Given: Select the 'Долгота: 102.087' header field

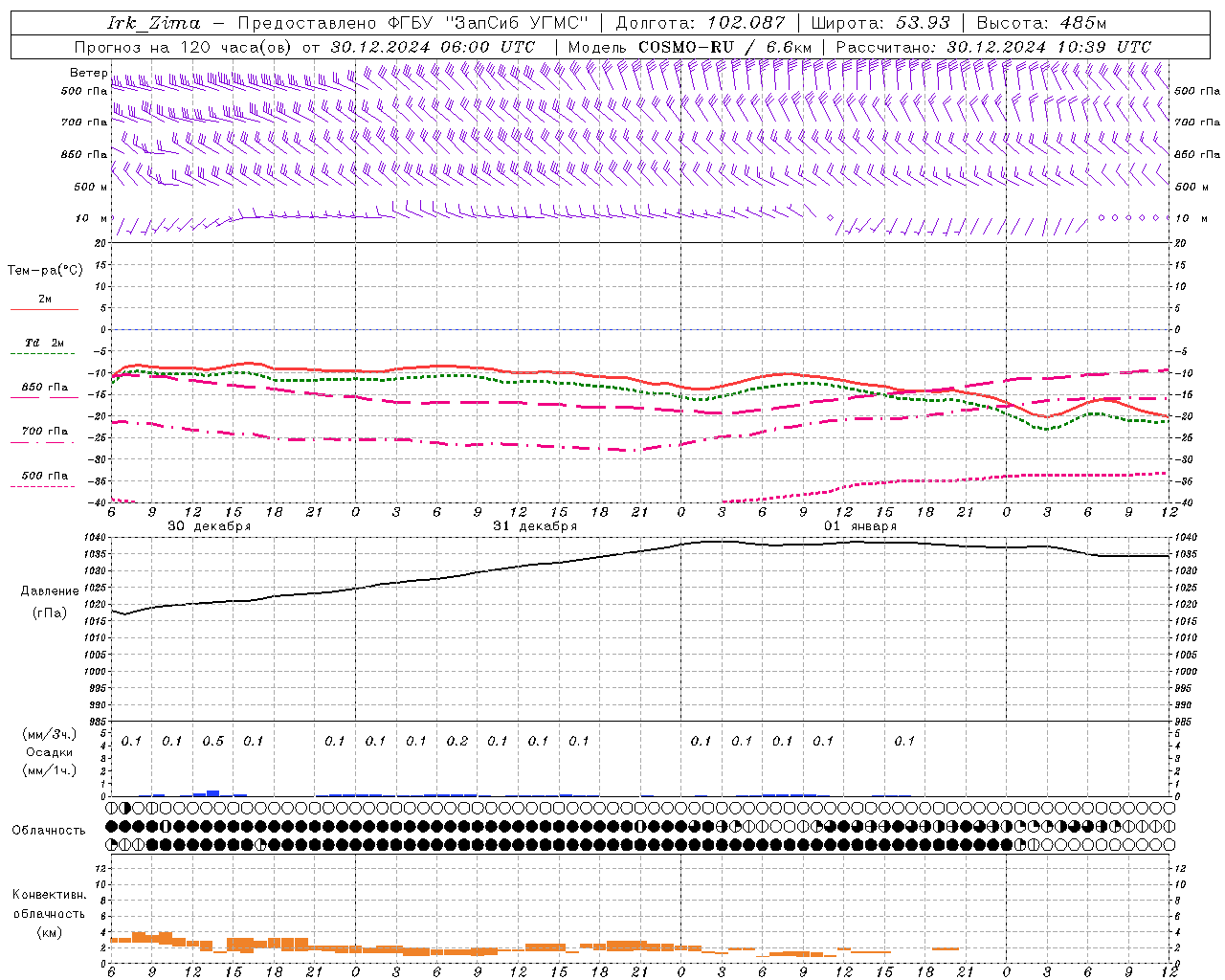Looking at the screenshot, I should (701, 23).
